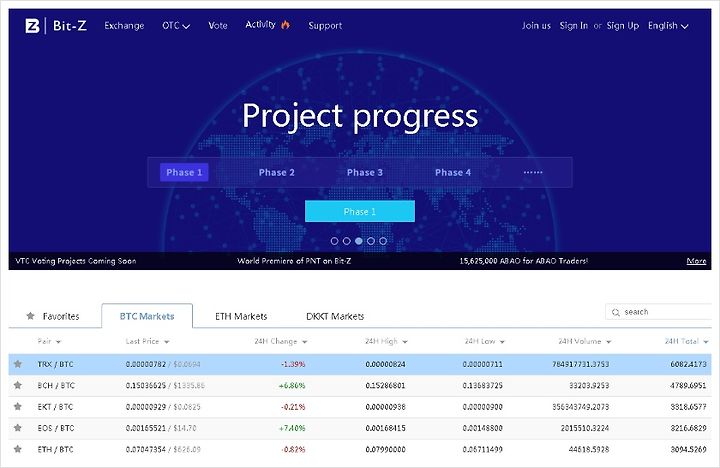Select the second carousel dot
The height and width of the screenshot is (468, 720).
347,241
